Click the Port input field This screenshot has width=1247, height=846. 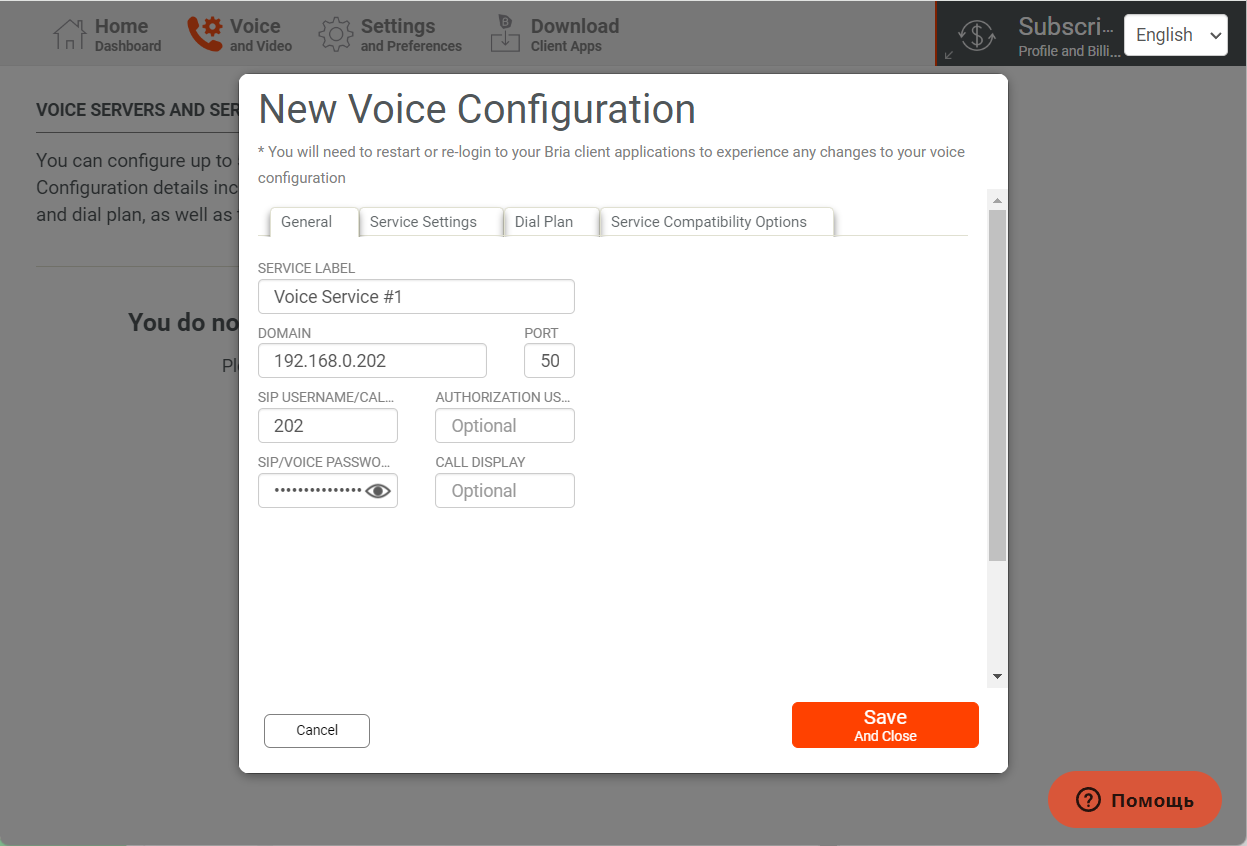(x=549, y=361)
